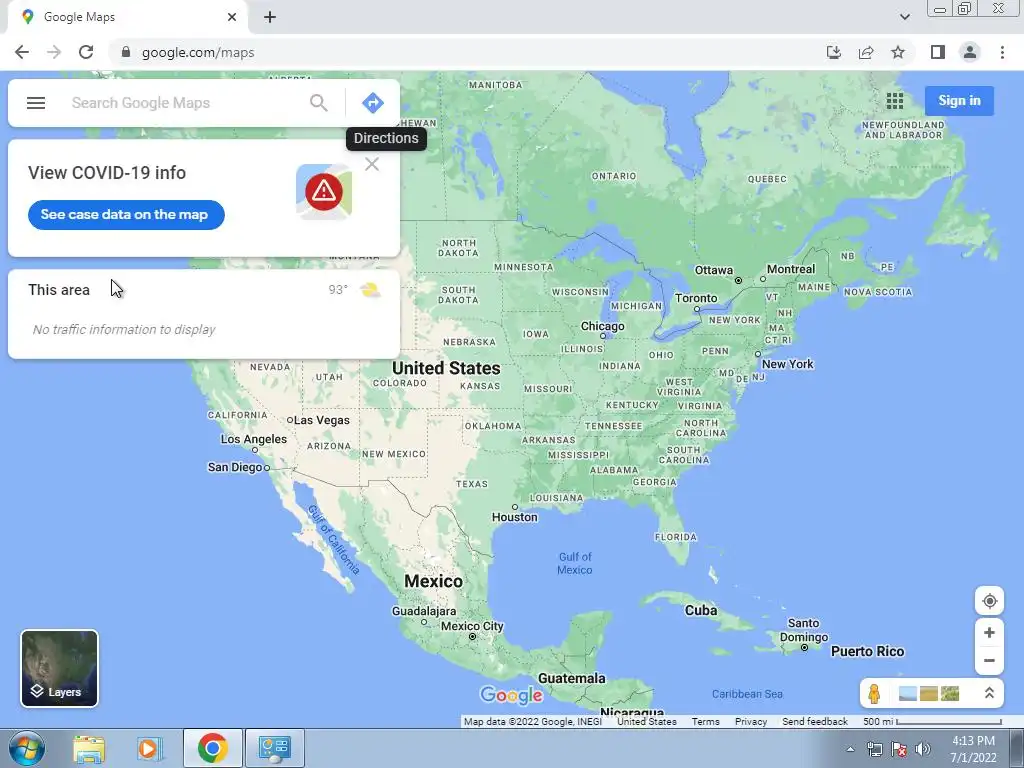
Task: Click the install app icon in address bar
Action: coord(834,52)
